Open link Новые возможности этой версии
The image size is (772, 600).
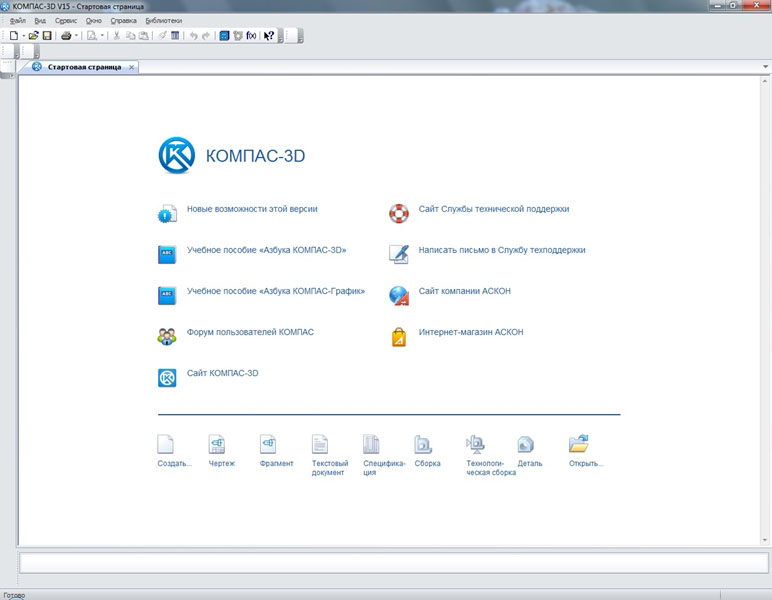[252, 209]
